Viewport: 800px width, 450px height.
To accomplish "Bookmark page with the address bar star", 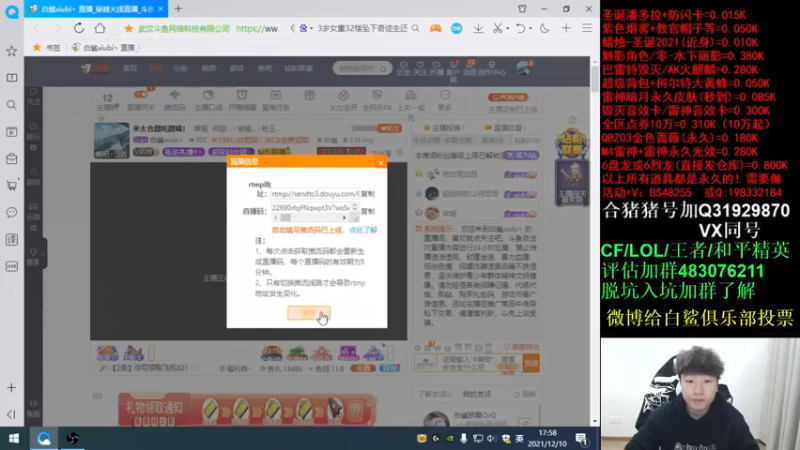I will click(x=129, y=29).
